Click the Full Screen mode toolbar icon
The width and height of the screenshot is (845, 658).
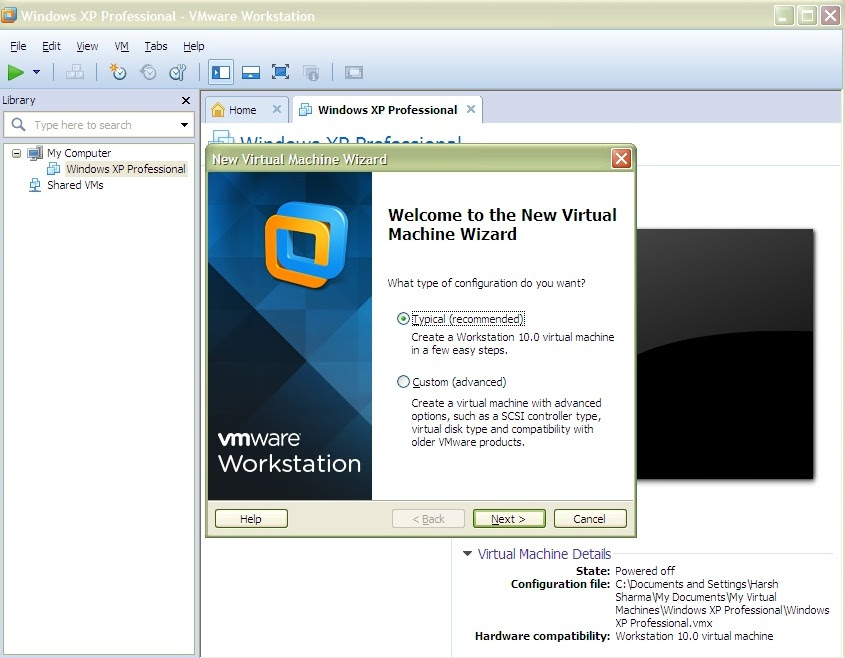coord(280,72)
